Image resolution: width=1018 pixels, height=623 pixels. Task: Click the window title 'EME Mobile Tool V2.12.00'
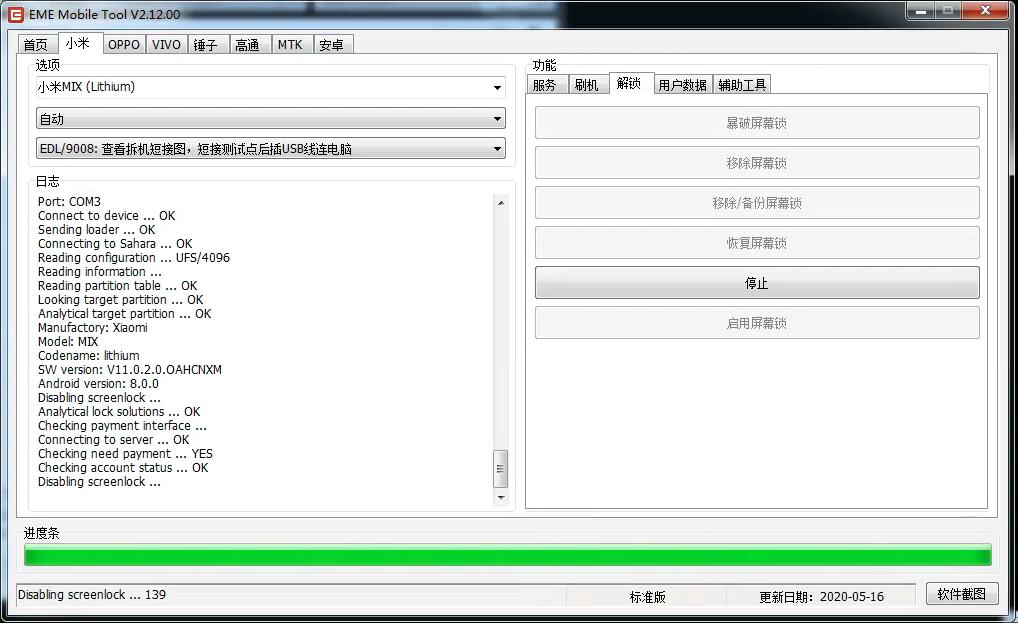click(x=105, y=14)
